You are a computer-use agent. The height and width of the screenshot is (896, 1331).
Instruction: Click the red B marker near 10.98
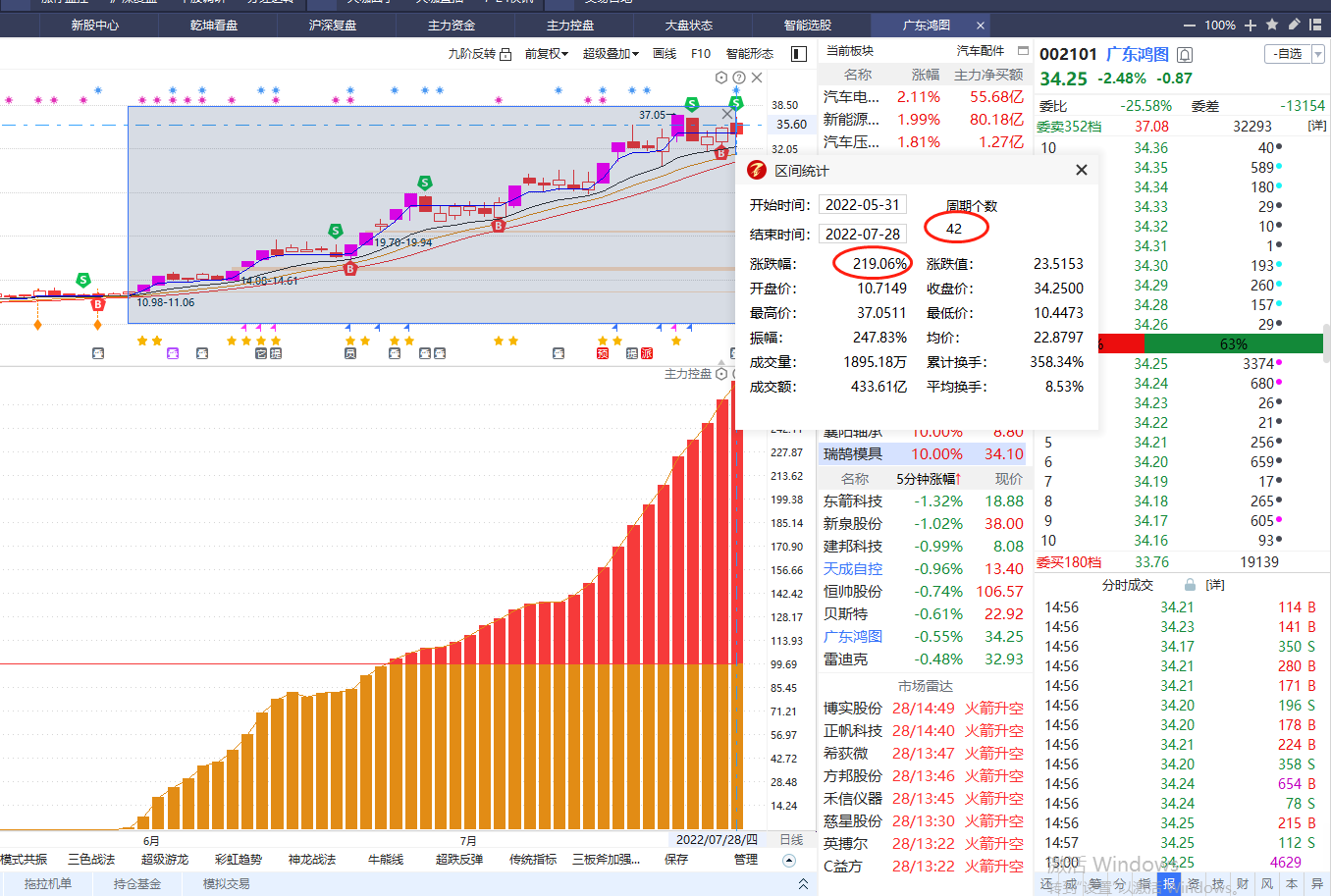[x=97, y=304]
